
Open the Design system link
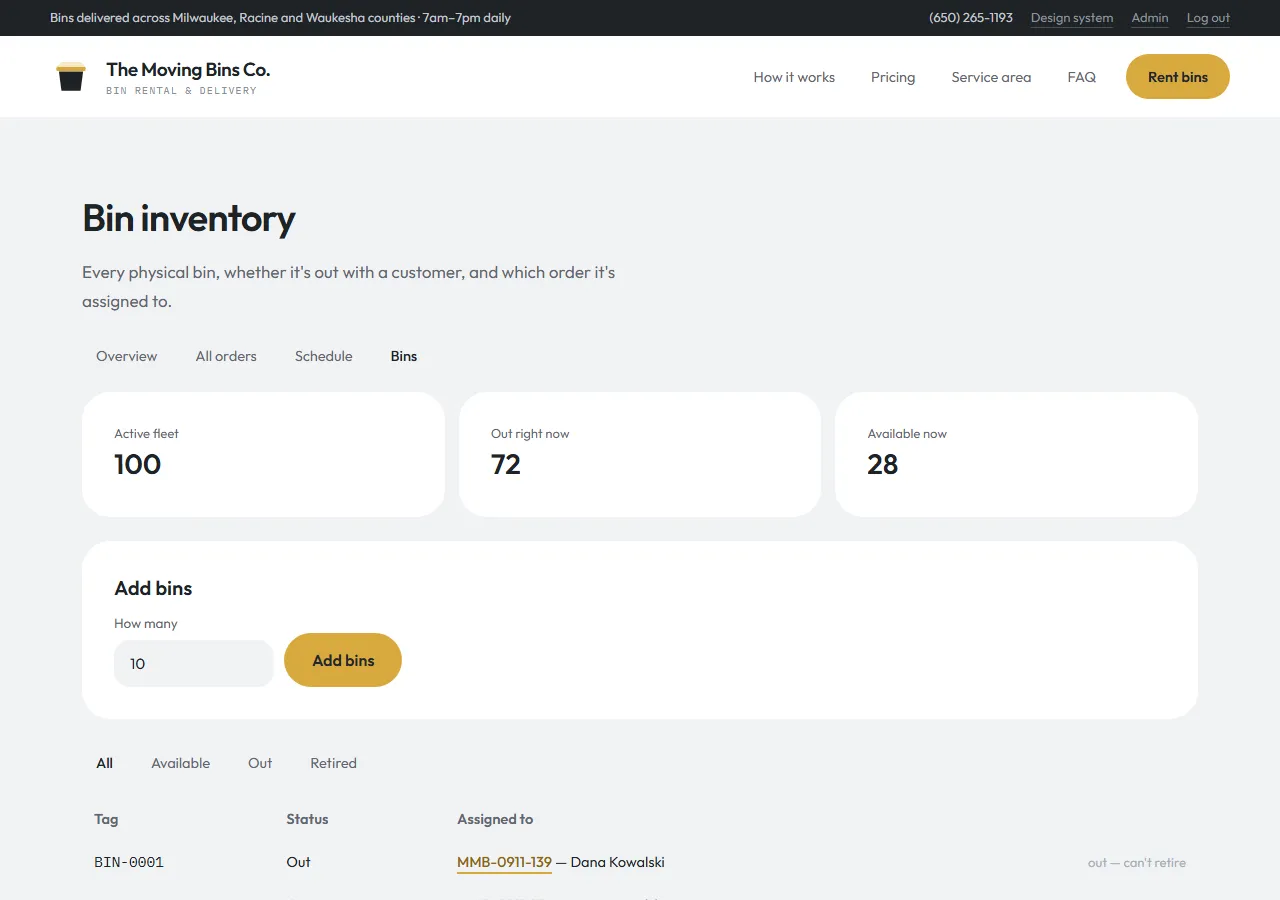coord(1072,18)
